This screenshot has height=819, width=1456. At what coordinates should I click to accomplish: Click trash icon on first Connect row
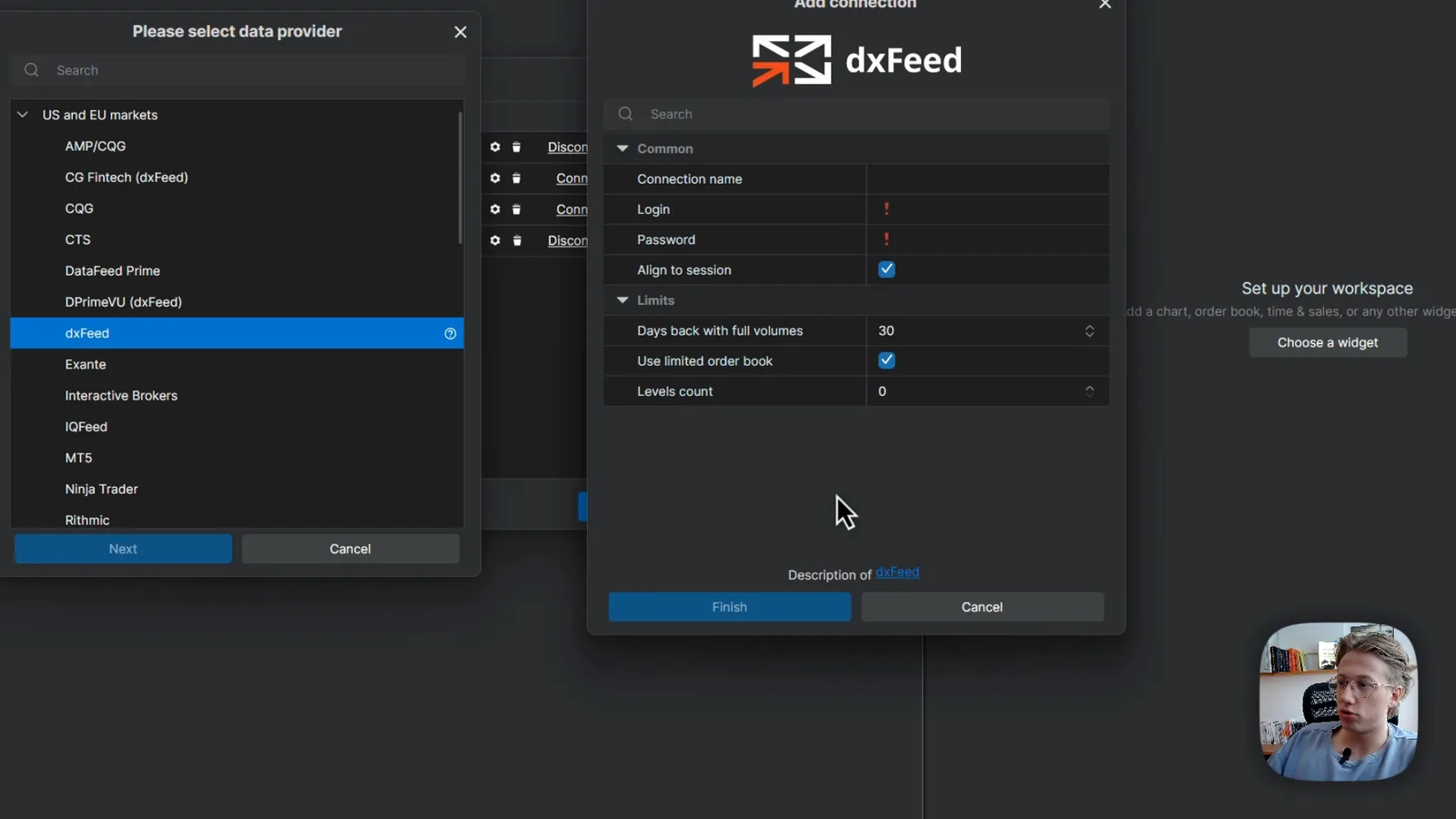[516, 178]
